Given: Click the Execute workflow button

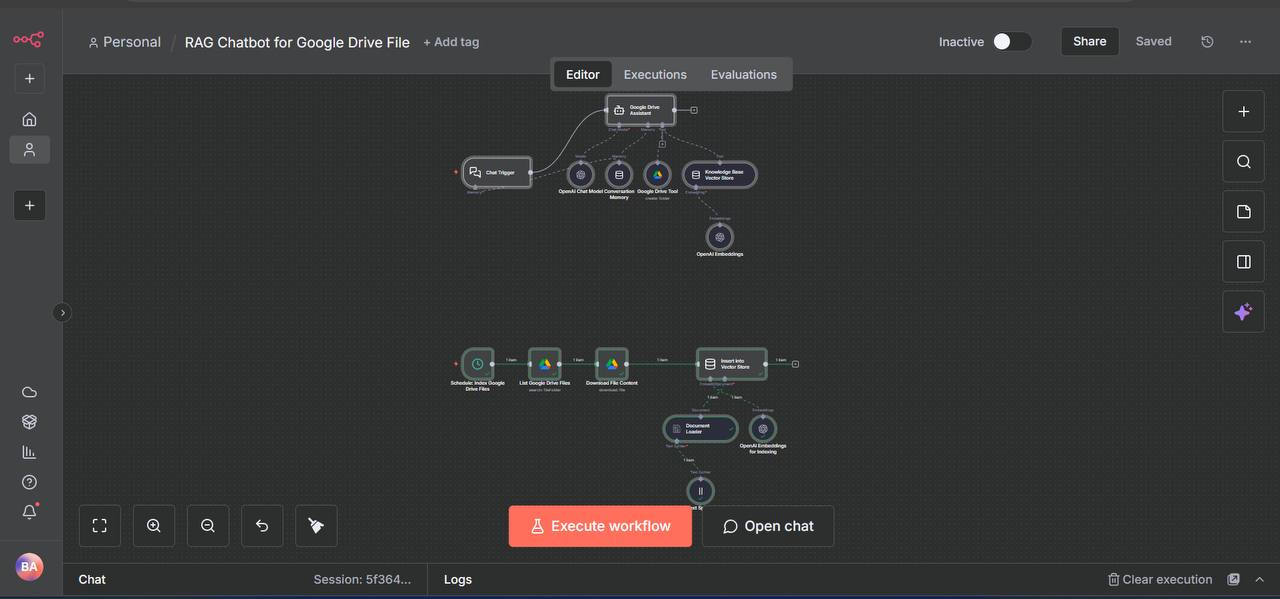Looking at the screenshot, I should click(x=600, y=526).
